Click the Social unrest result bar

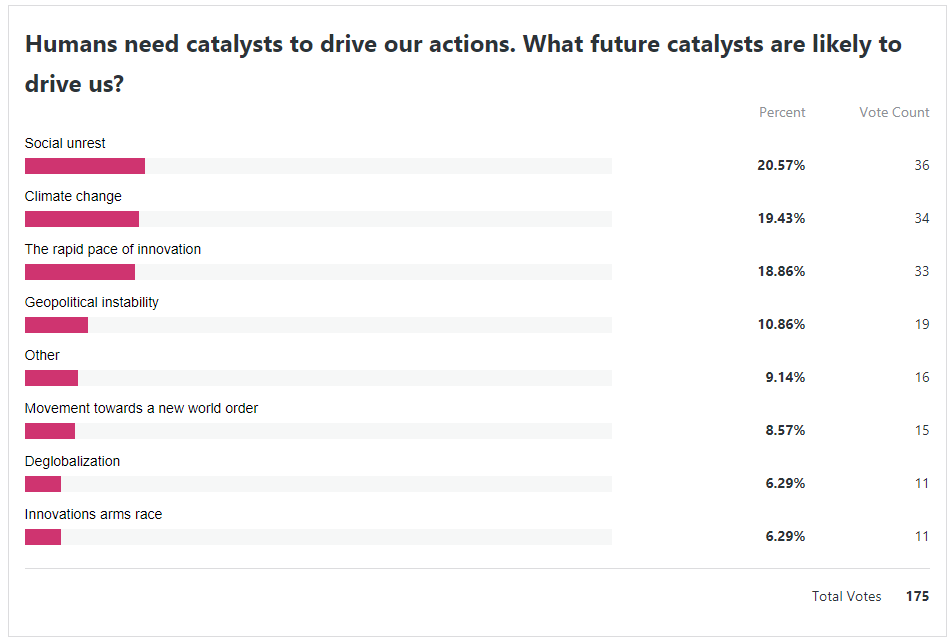[85, 166]
